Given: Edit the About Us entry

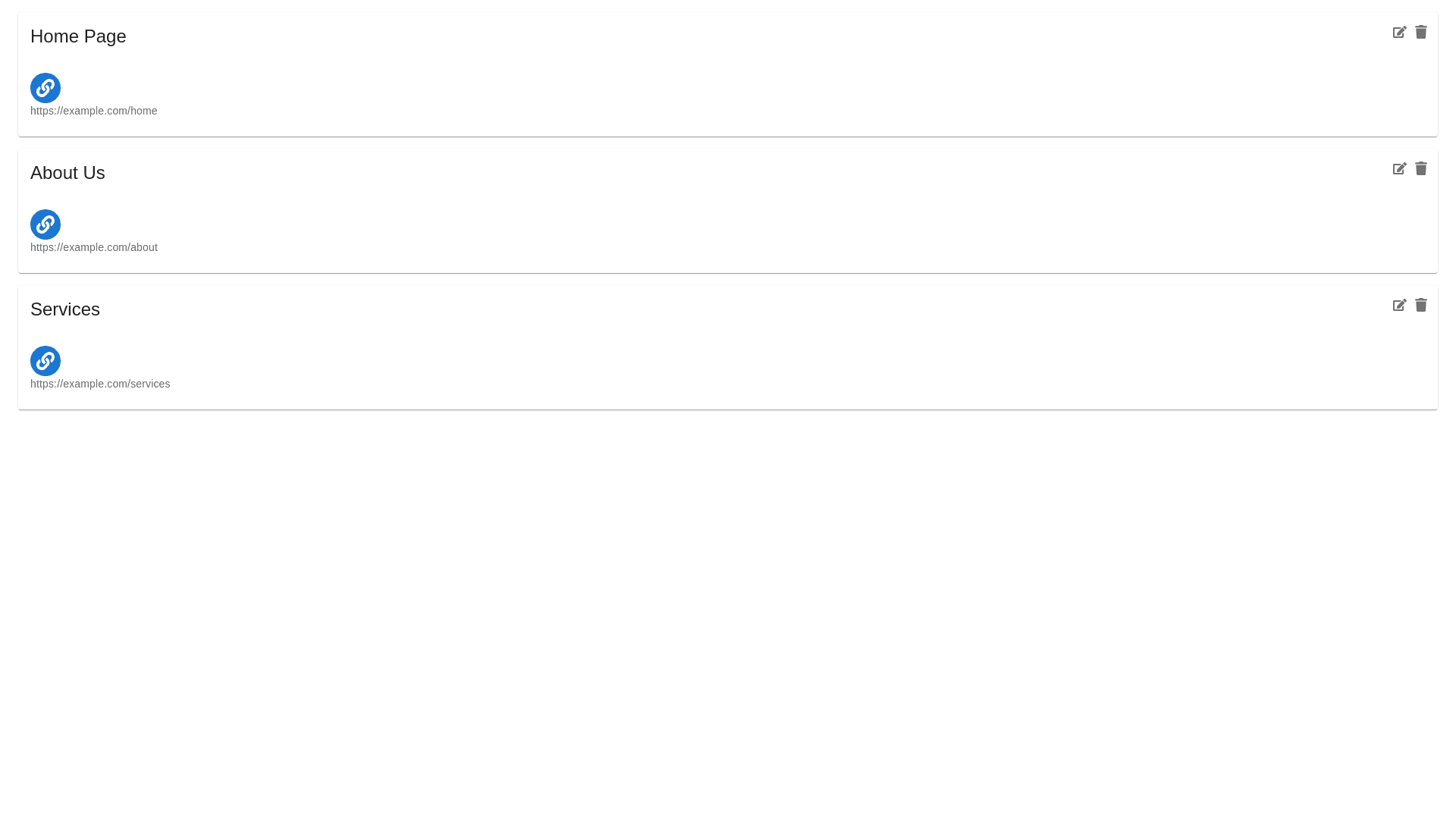Looking at the screenshot, I should [1399, 168].
